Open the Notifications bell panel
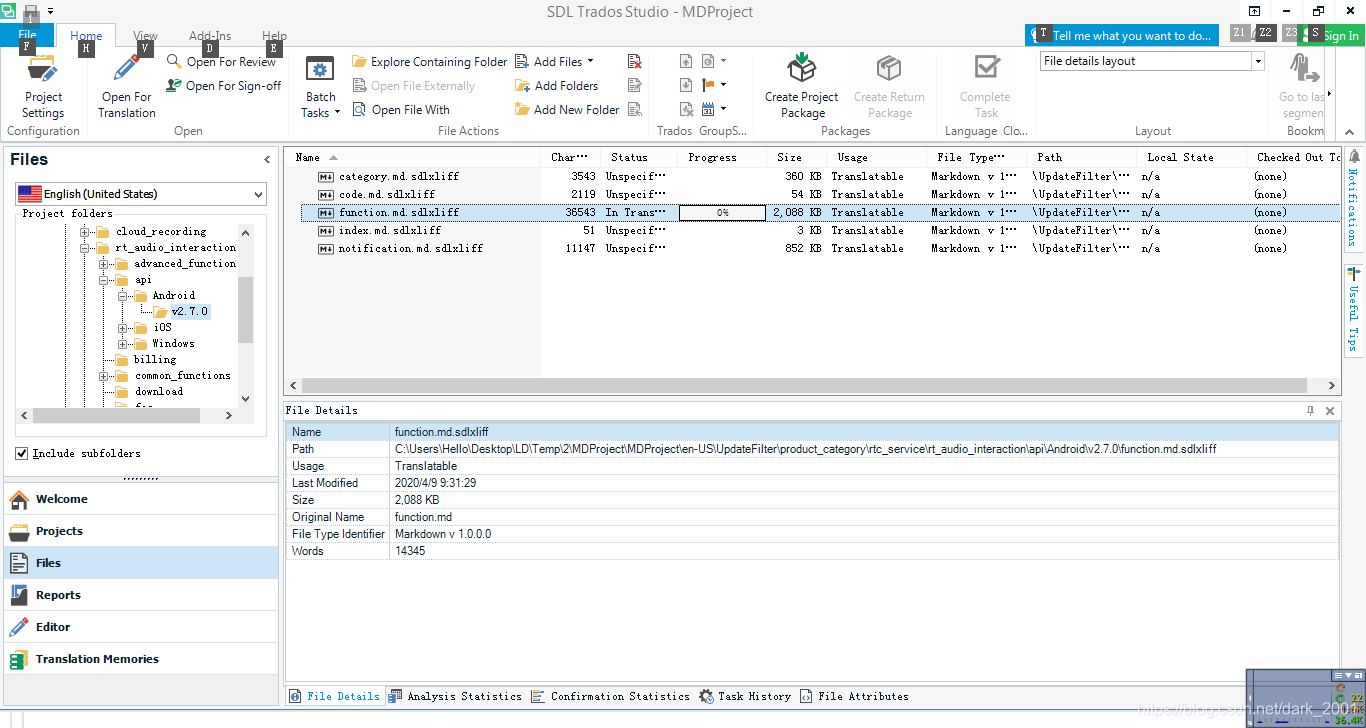The width and height of the screenshot is (1366, 728). pyautogui.click(x=1354, y=198)
